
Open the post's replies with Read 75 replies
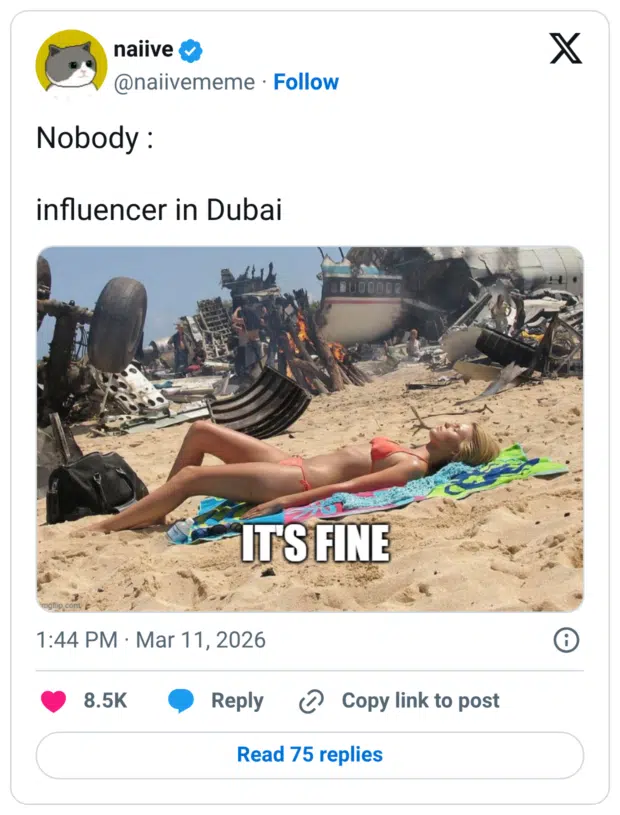tap(310, 755)
